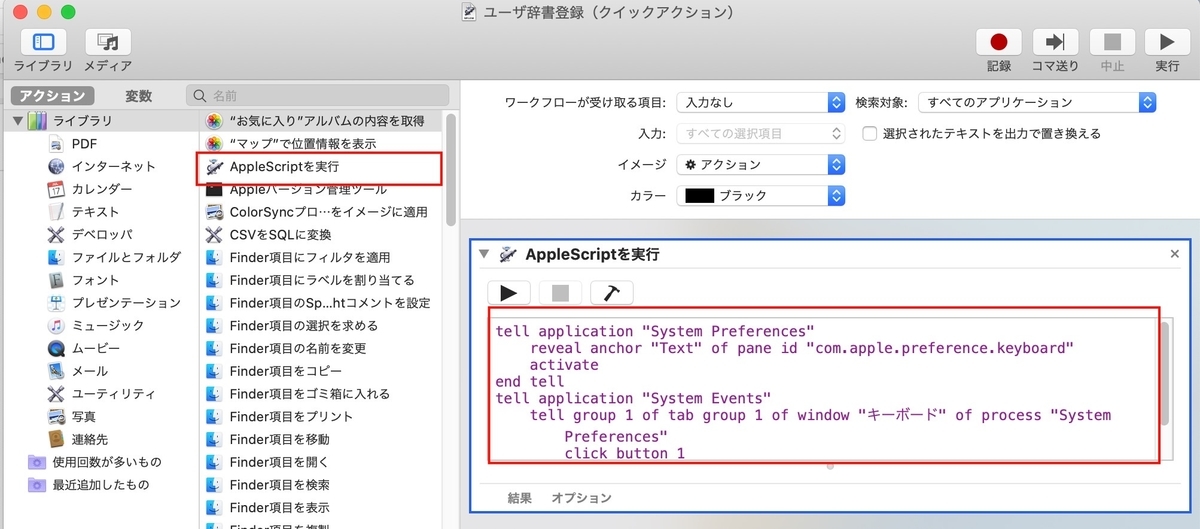Open the 入力 selection dropdown
The image size is (1200, 529).
(761, 133)
